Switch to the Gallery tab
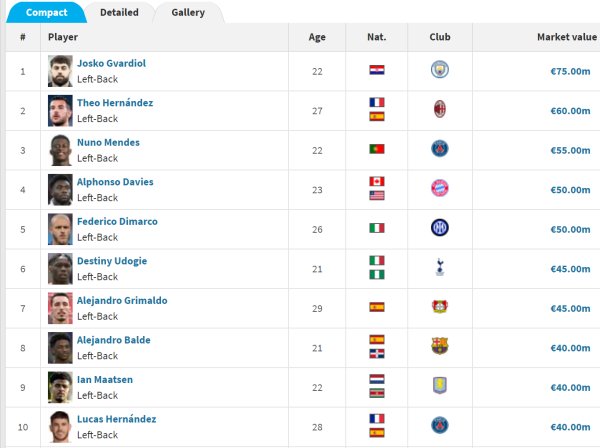The width and height of the screenshot is (600, 448). coord(188,12)
